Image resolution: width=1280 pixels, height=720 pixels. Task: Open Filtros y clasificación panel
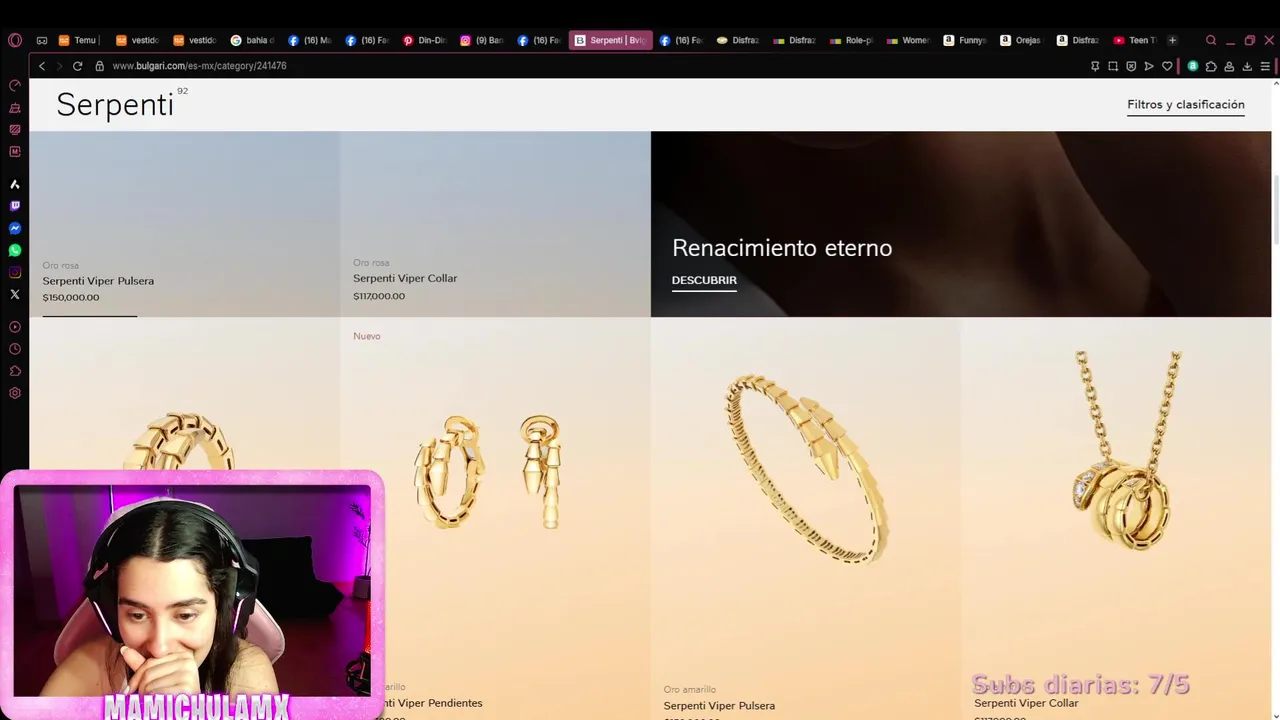[x=1186, y=105]
